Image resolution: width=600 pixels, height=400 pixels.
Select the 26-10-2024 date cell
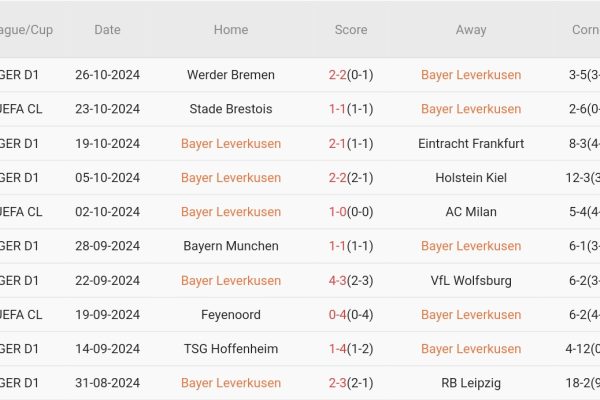107,75
